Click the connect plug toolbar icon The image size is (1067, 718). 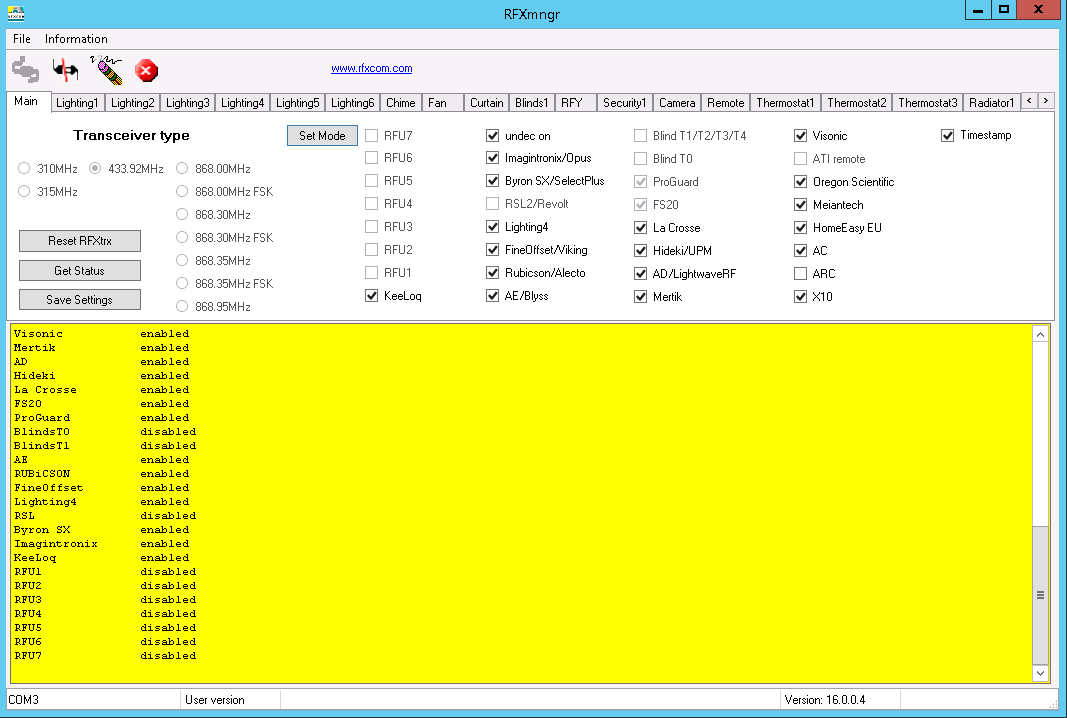[x=25, y=69]
